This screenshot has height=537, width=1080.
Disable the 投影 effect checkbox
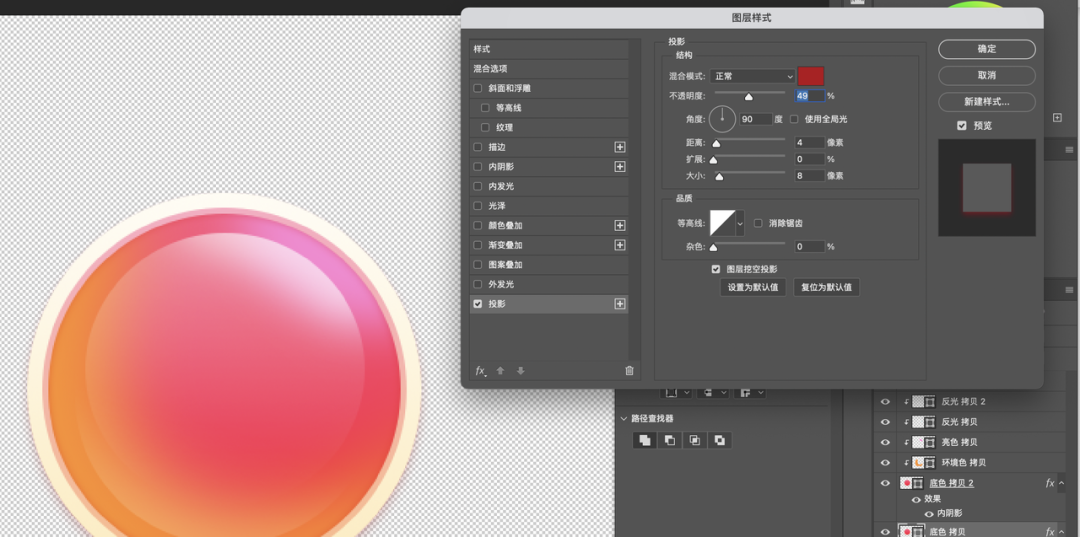coord(477,304)
